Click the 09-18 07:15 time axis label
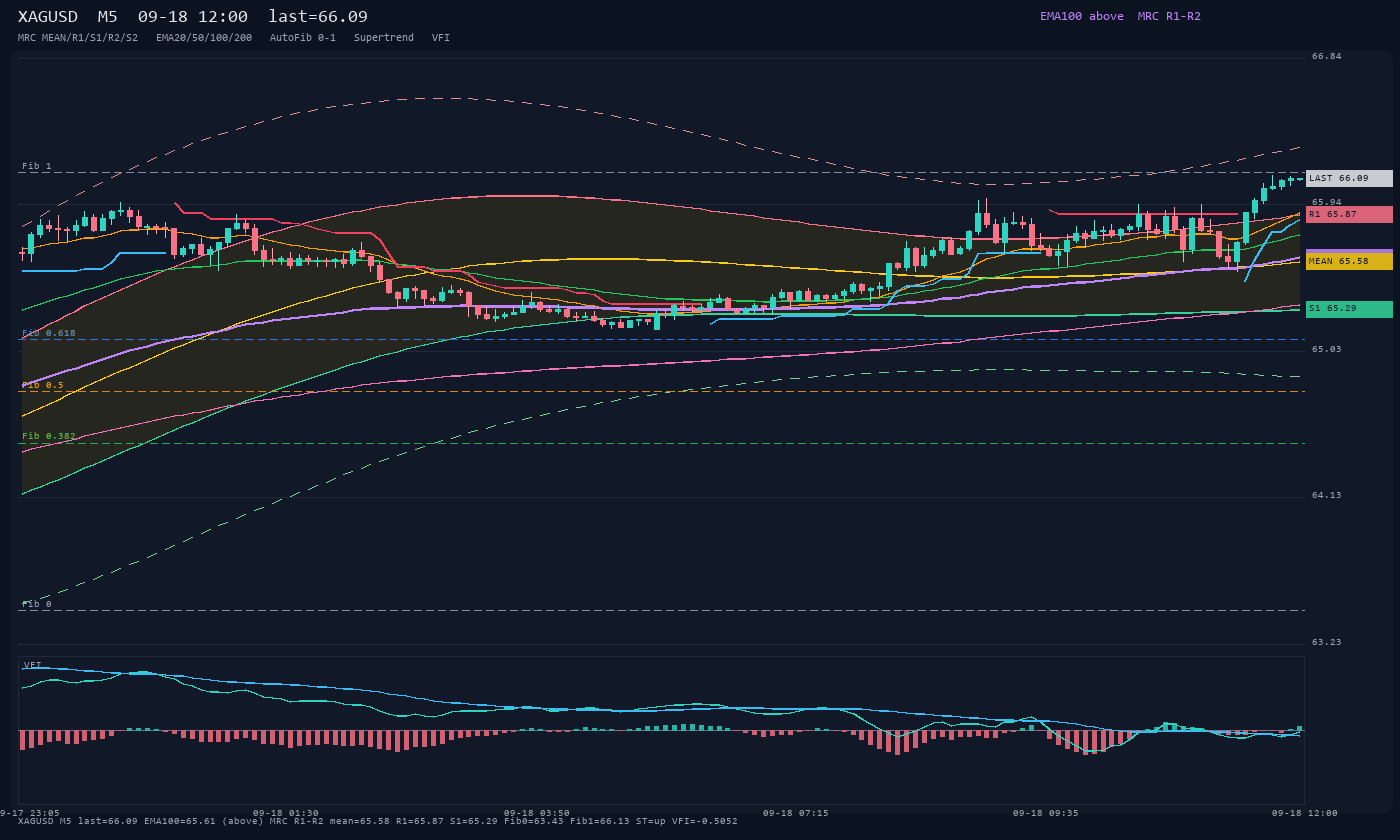 pyautogui.click(x=795, y=813)
